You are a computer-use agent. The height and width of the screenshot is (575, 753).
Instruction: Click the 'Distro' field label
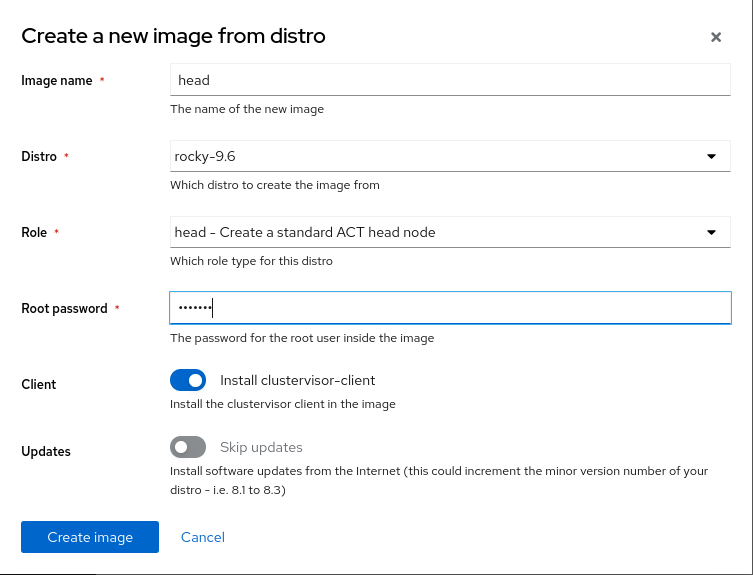[39, 157]
